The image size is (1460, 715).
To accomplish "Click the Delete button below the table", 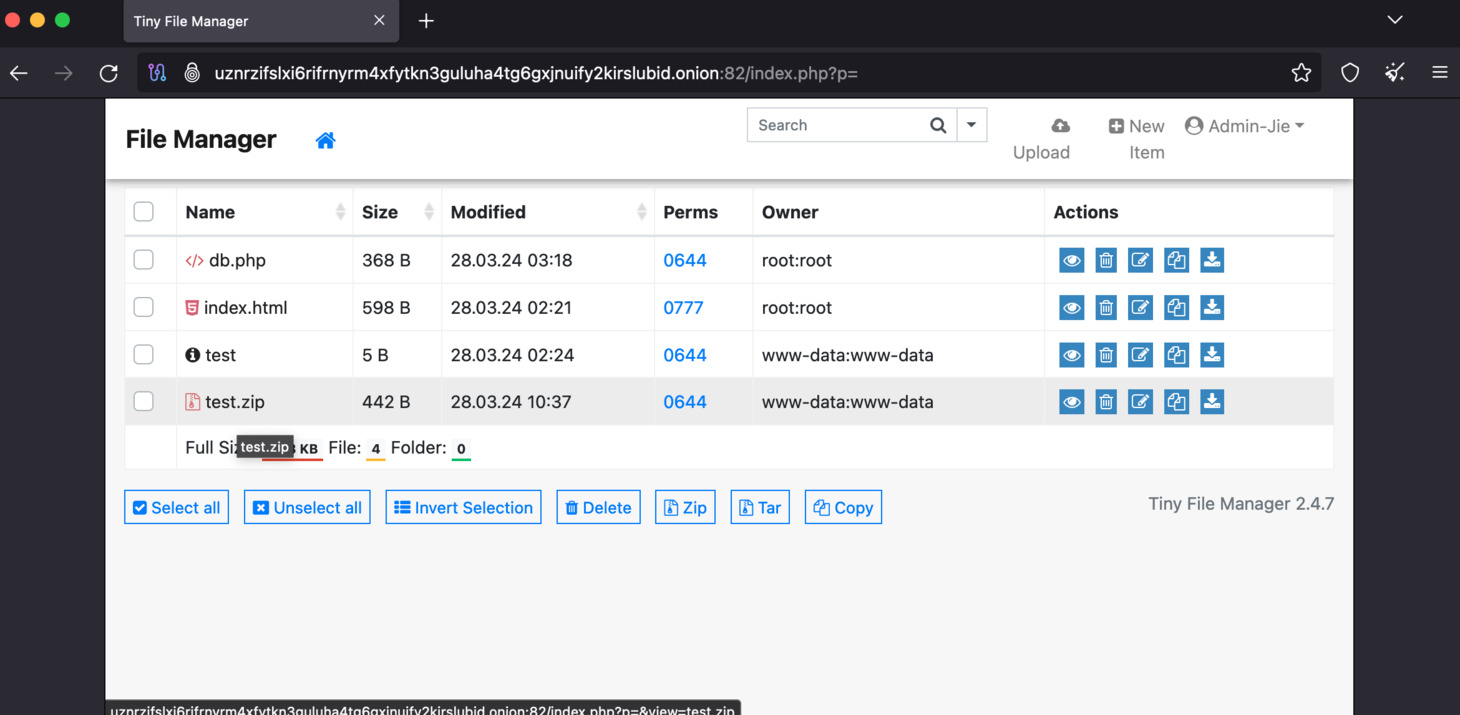I will [598, 507].
